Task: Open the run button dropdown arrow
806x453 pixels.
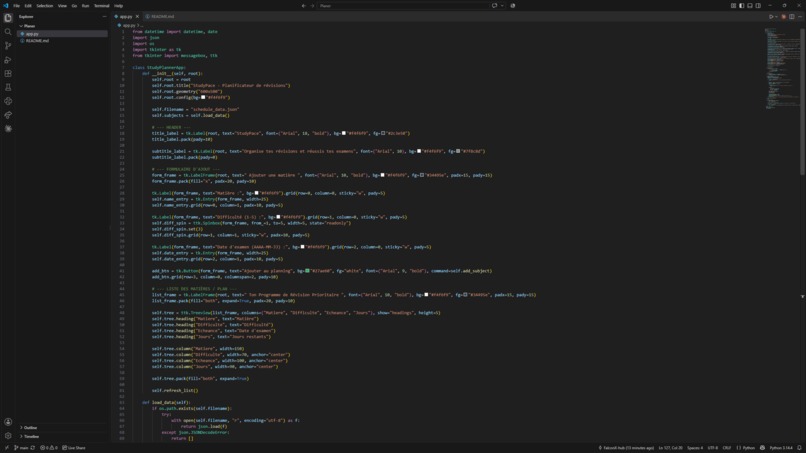Action: [777, 16]
